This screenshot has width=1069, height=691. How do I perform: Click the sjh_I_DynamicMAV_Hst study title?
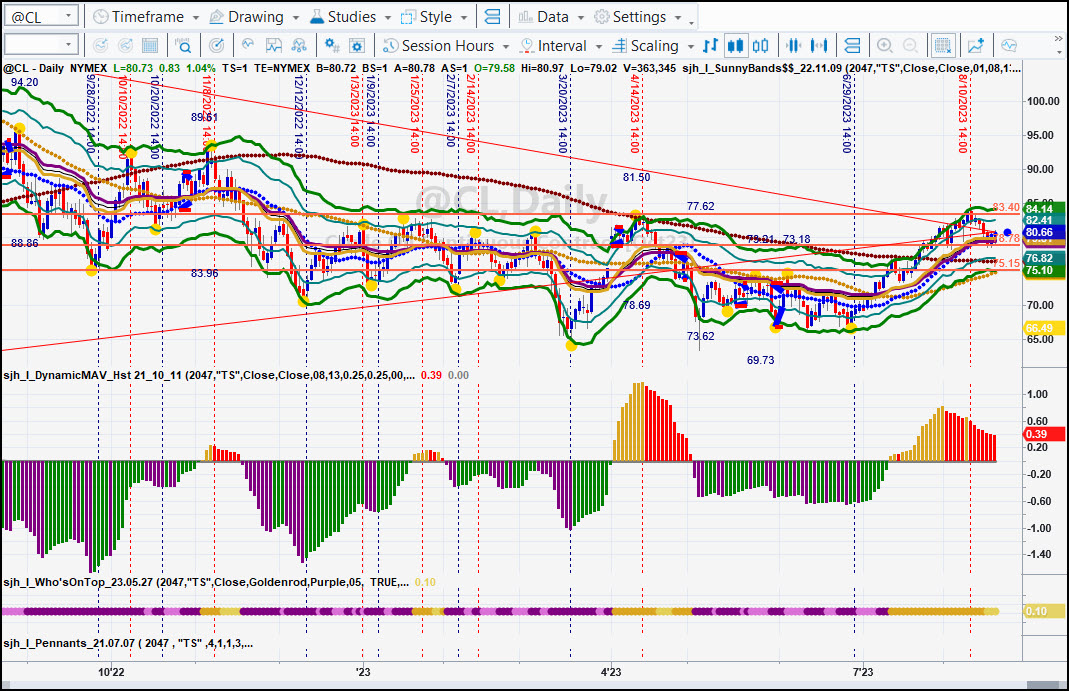(x=209, y=375)
